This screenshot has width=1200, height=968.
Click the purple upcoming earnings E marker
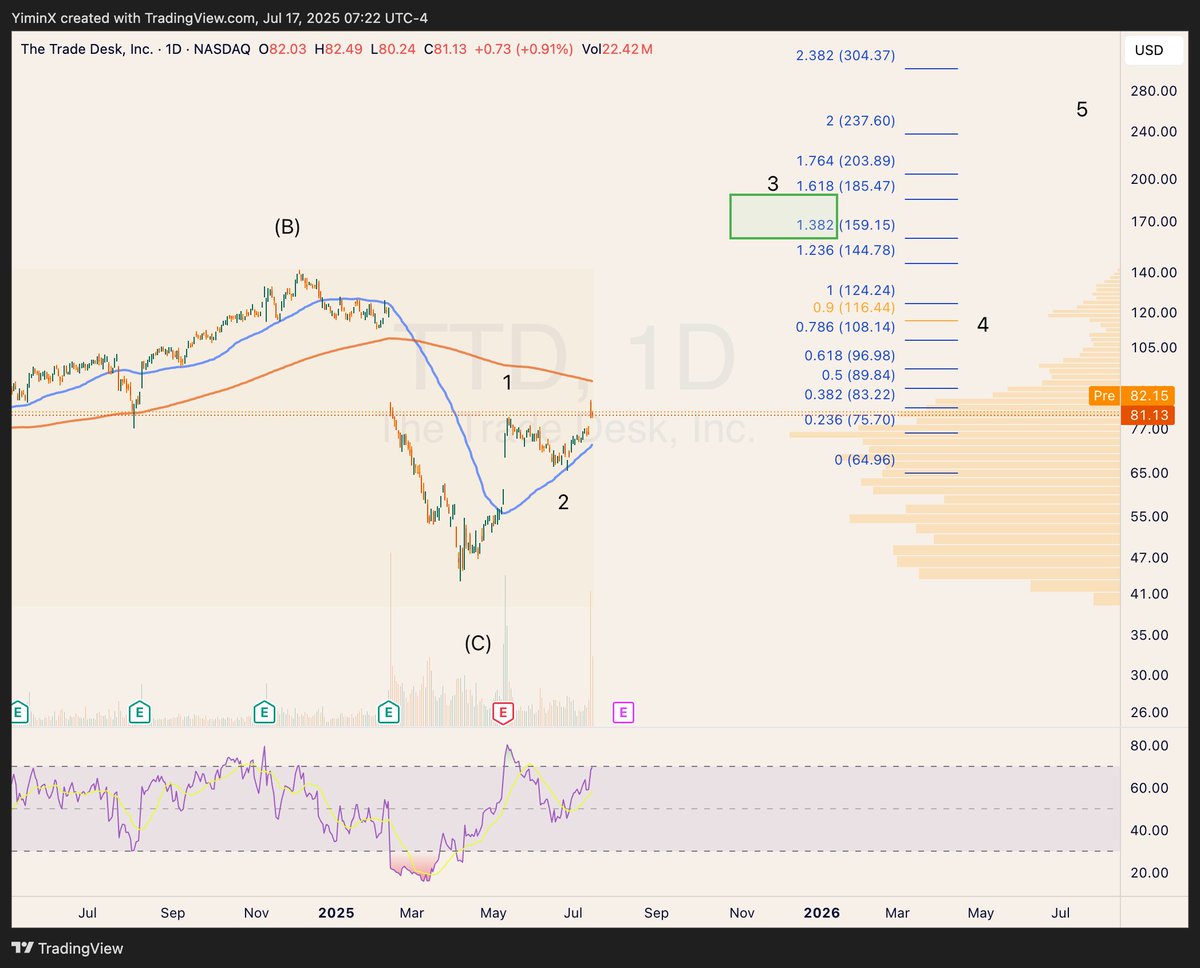click(623, 712)
